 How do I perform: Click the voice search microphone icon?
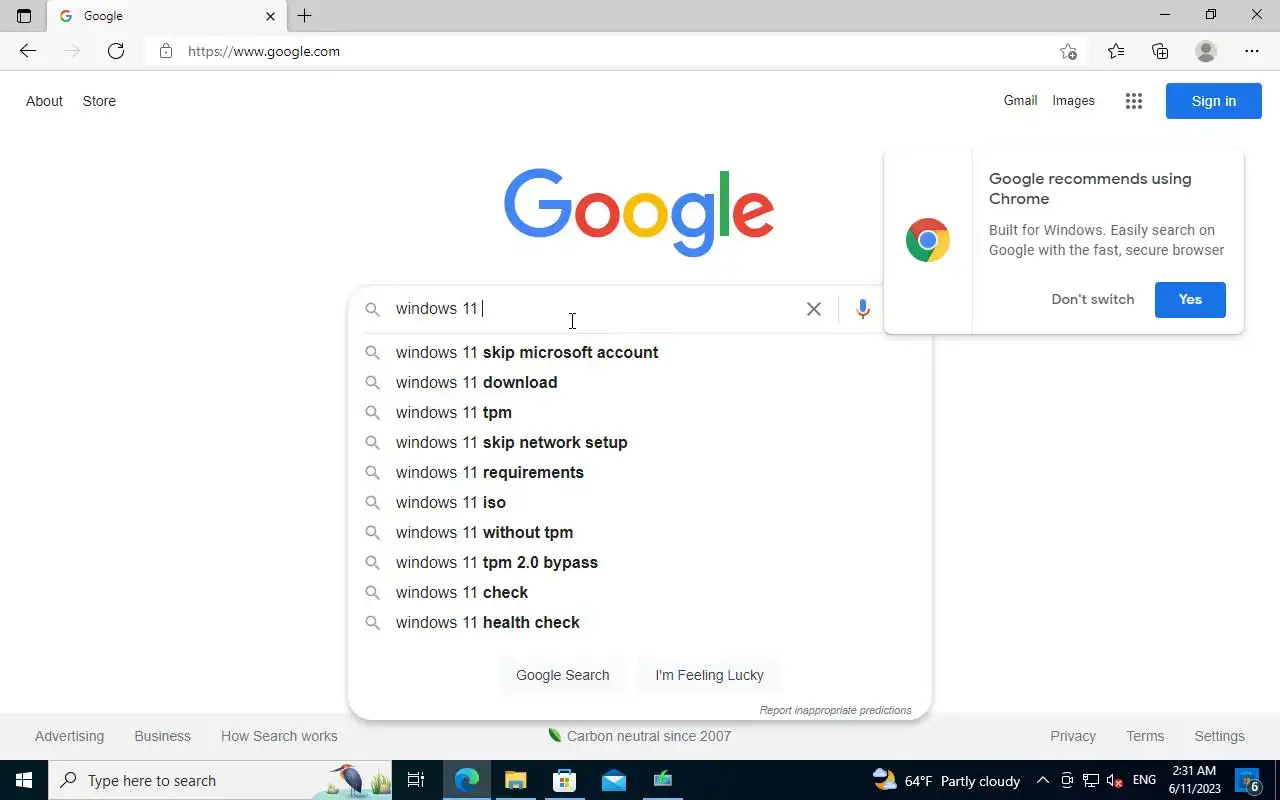863,309
